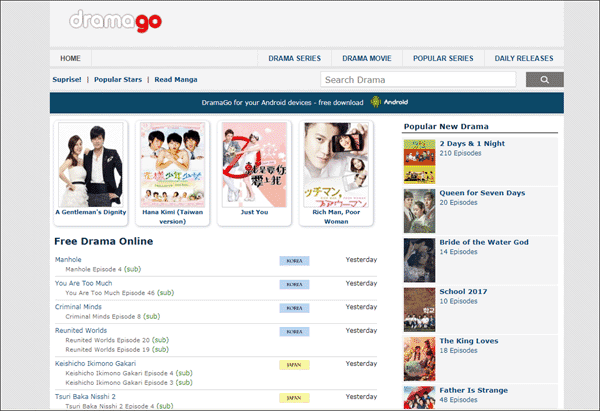The width and height of the screenshot is (600, 411).
Task: Click Bride of the Water God title
Action: [x=484, y=242]
